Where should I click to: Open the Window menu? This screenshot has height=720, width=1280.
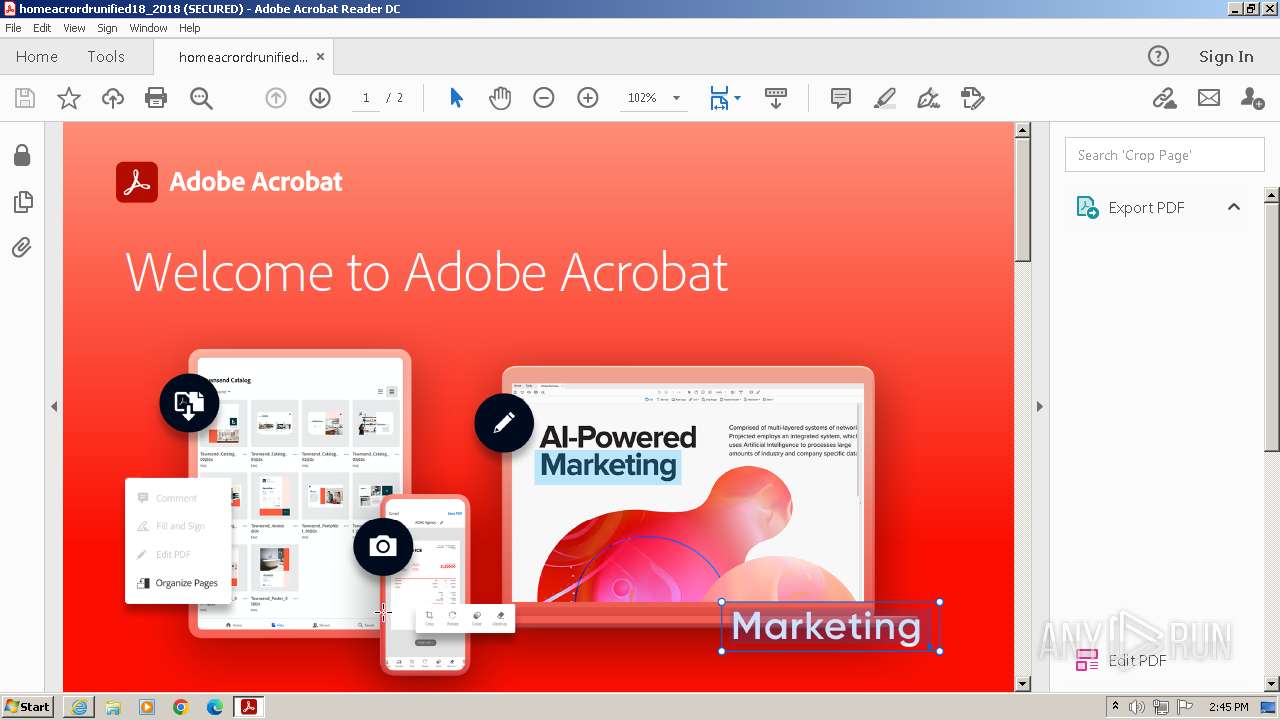tap(148, 28)
